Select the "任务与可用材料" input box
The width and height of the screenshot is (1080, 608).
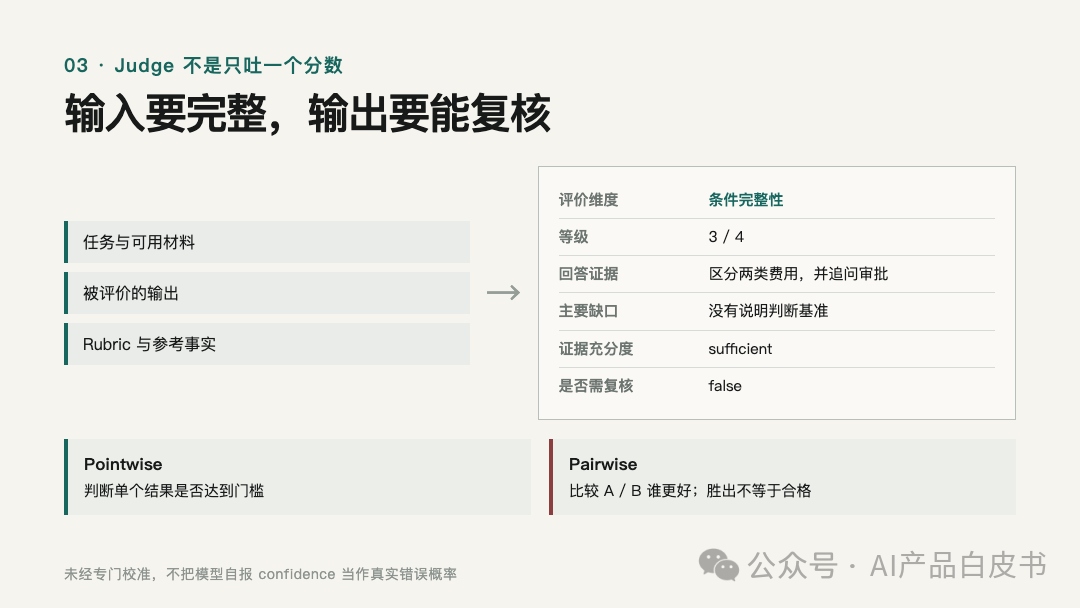pyautogui.click(x=267, y=242)
